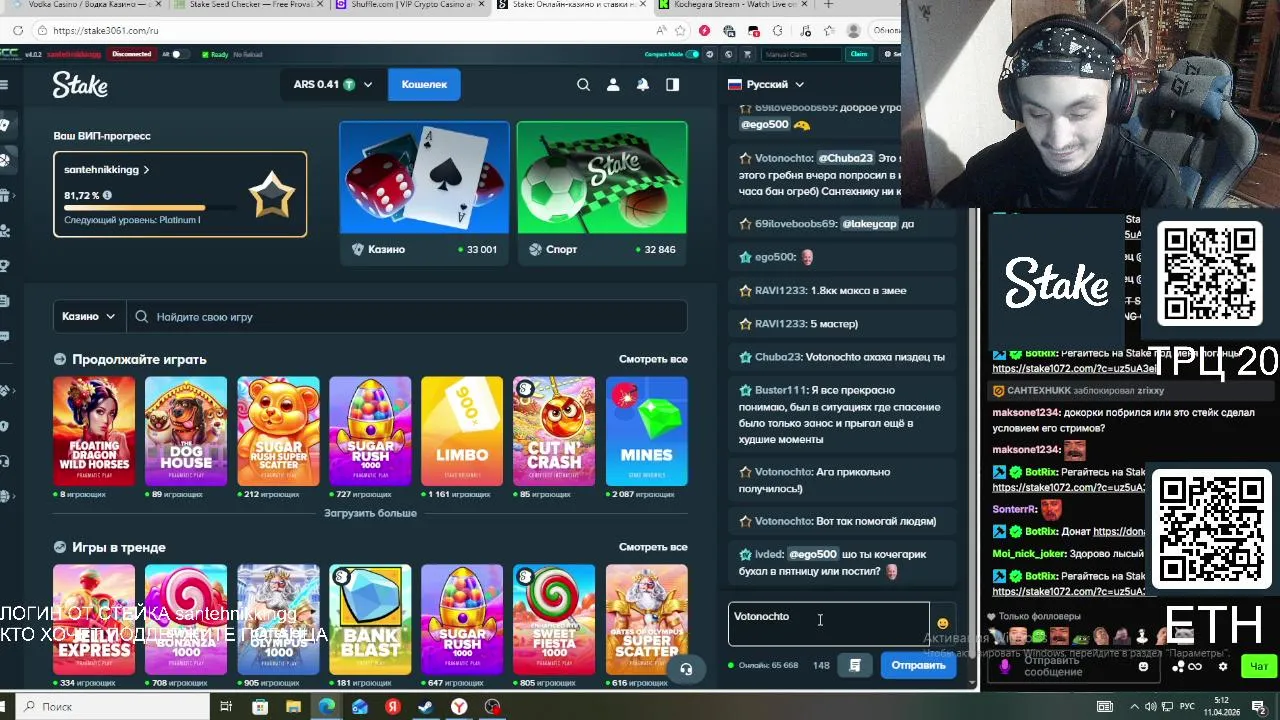Image resolution: width=1280 pixels, height=720 pixels.
Task: Open The Dog House game
Action: [x=186, y=431]
